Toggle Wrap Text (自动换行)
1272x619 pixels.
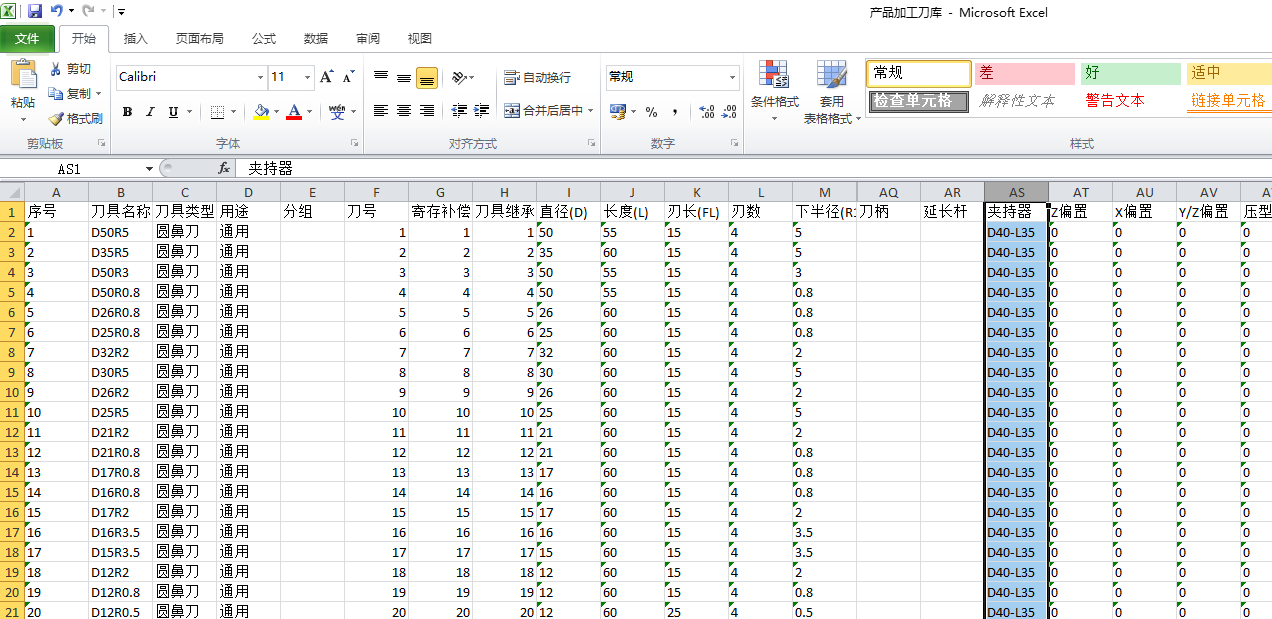point(538,77)
